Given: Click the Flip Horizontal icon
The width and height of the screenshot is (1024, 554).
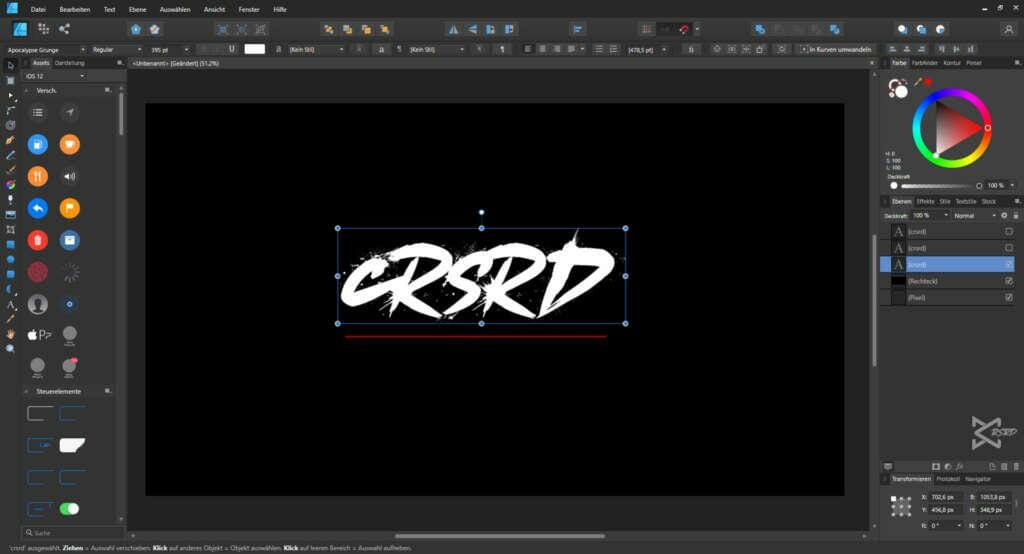Looking at the screenshot, I should [454, 29].
